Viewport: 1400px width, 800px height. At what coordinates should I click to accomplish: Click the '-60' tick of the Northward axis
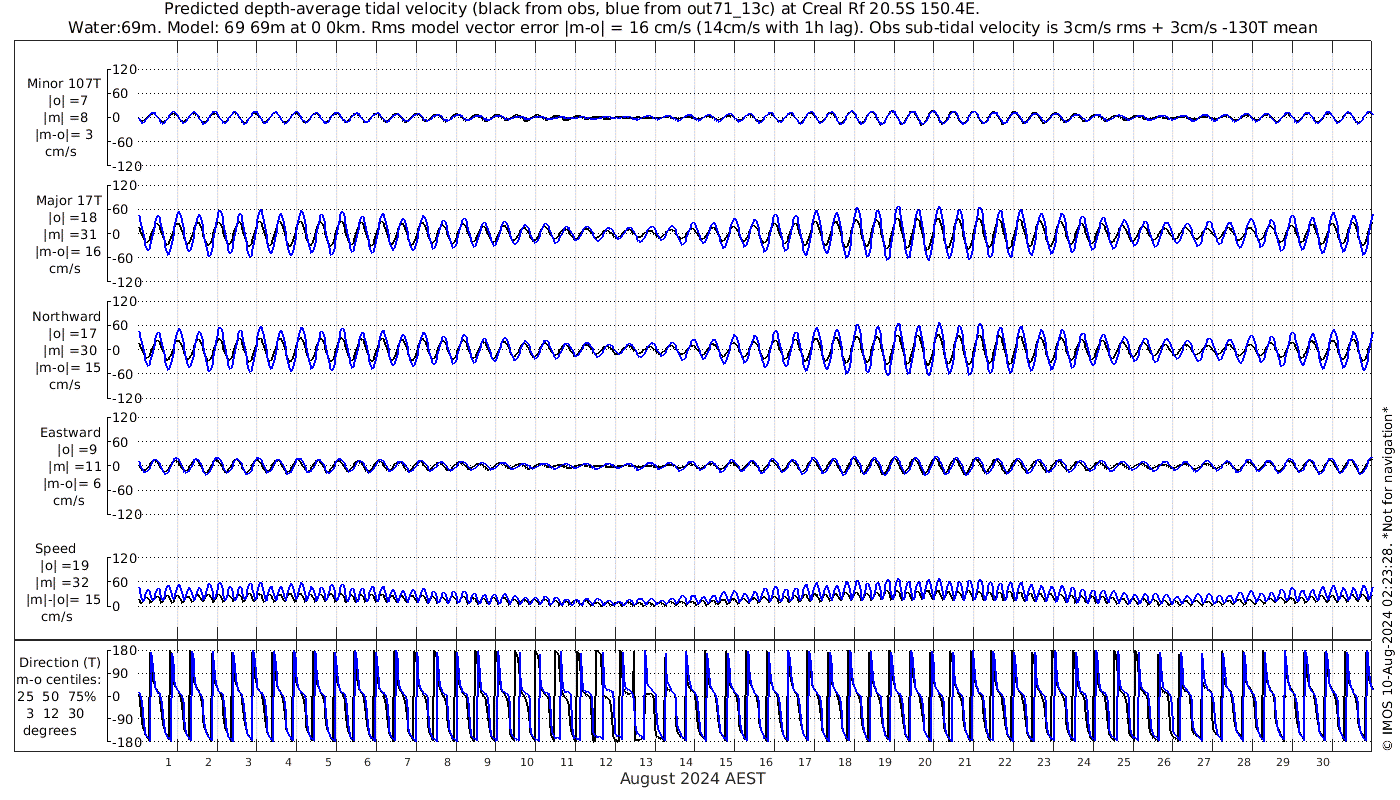pyautogui.click(x=125, y=373)
